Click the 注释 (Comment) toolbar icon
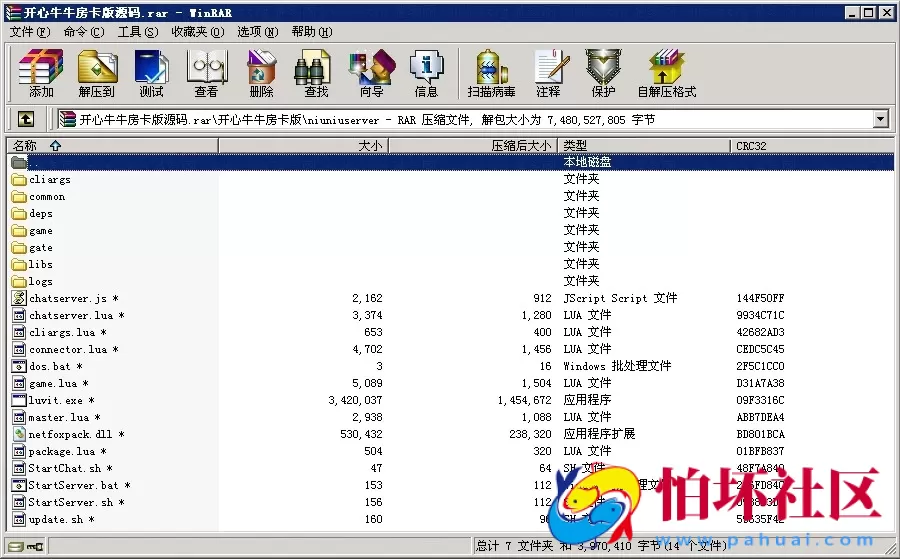The height and width of the screenshot is (559, 900). [549, 73]
